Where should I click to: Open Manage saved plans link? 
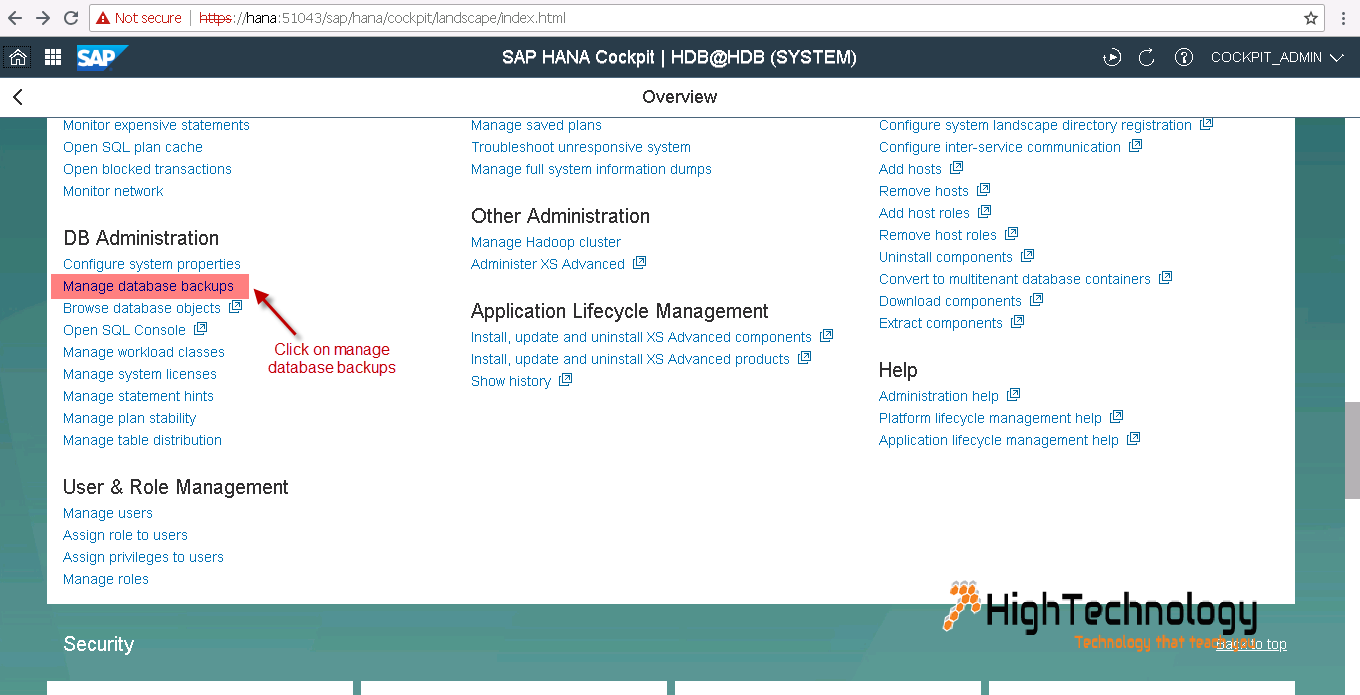(536, 125)
